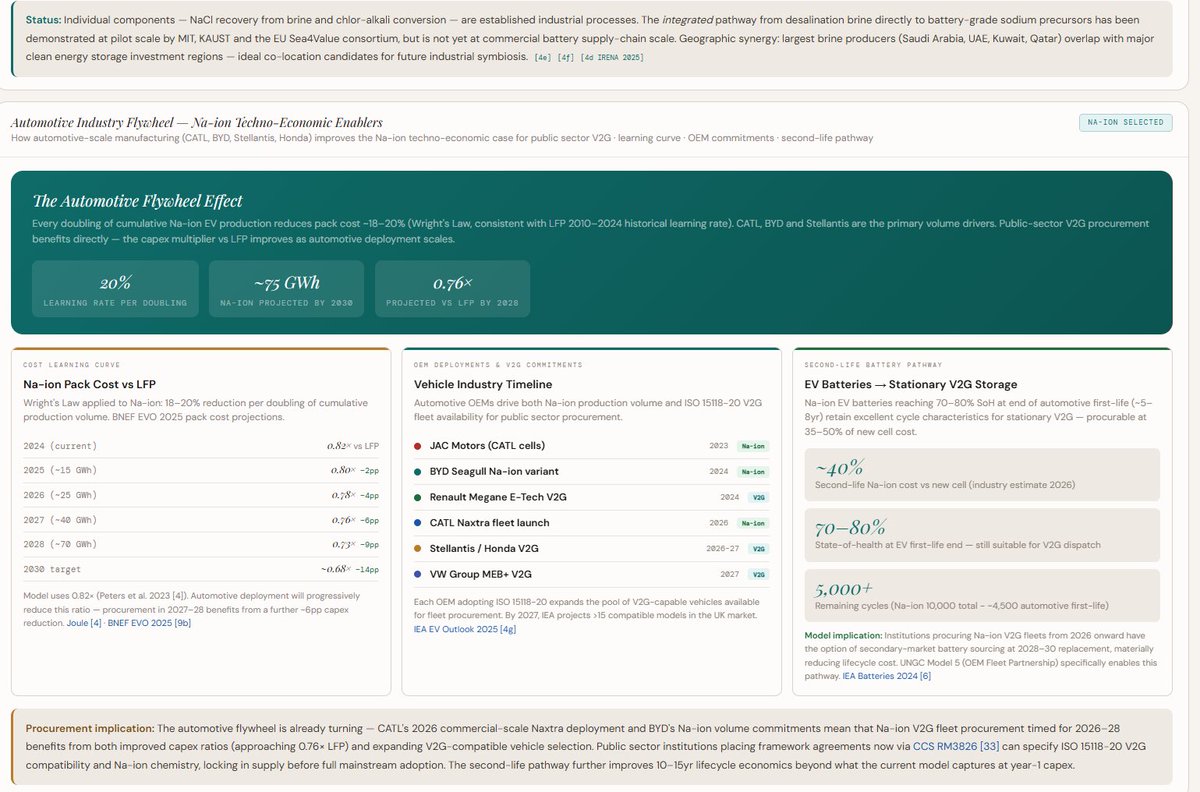Click the 0.82× vs LFP value
This screenshot has height=792, width=1200.
(353, 445)
